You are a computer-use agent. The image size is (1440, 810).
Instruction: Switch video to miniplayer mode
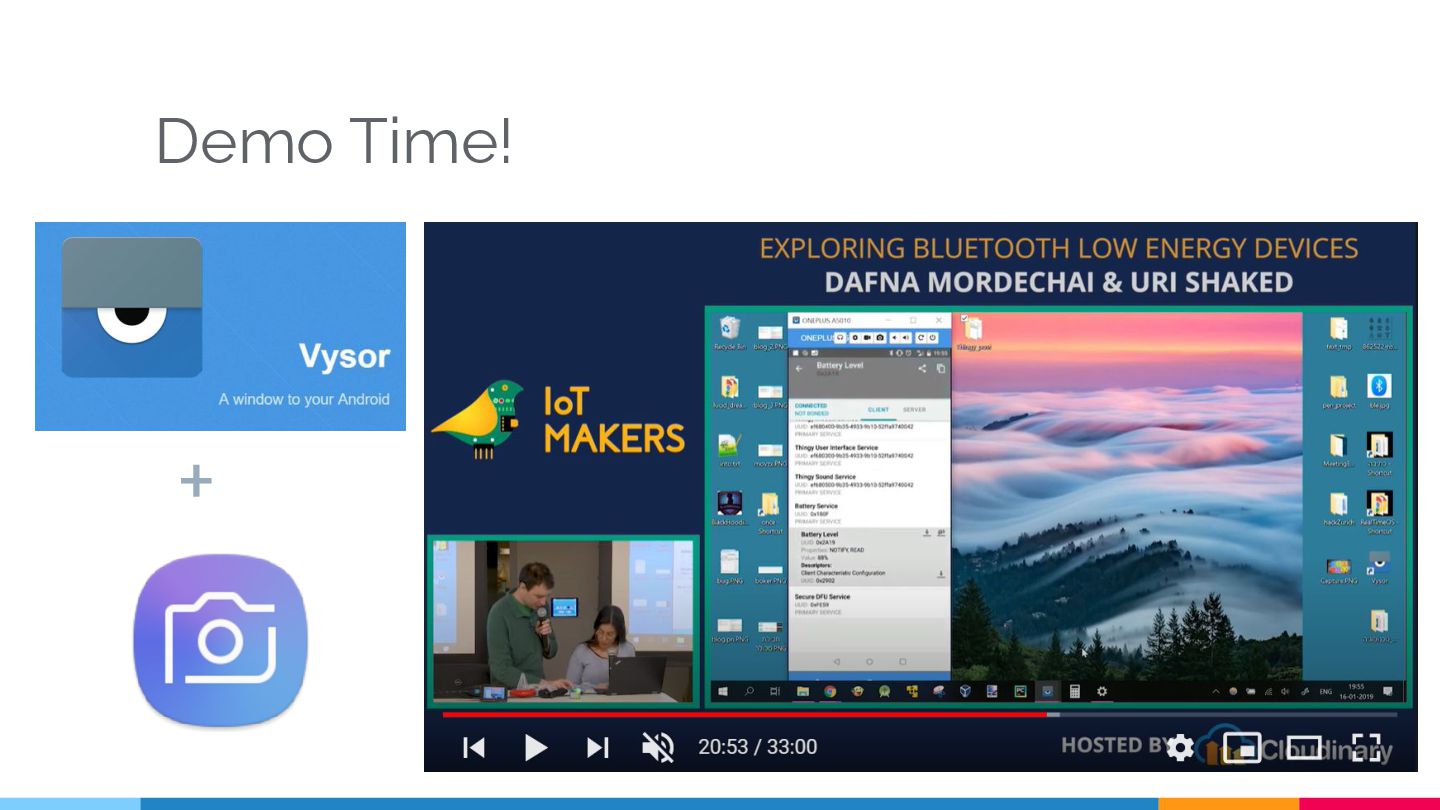[1241, 747]
